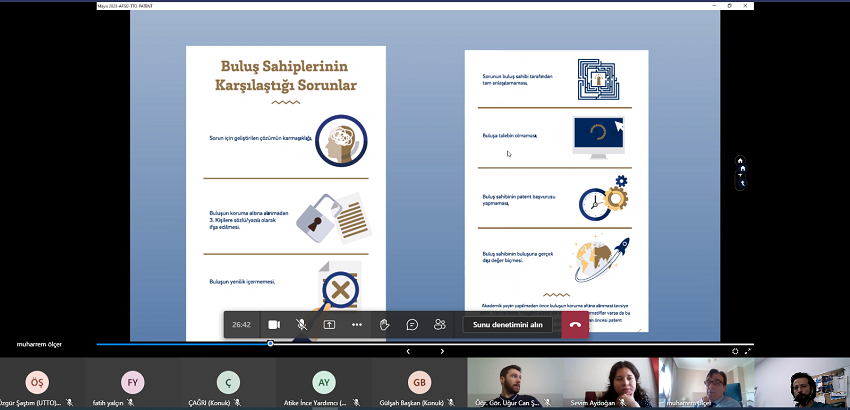Click the home icon on the slide's right edge
Screen dimensions: 850x410
click(x=740, y=160)
